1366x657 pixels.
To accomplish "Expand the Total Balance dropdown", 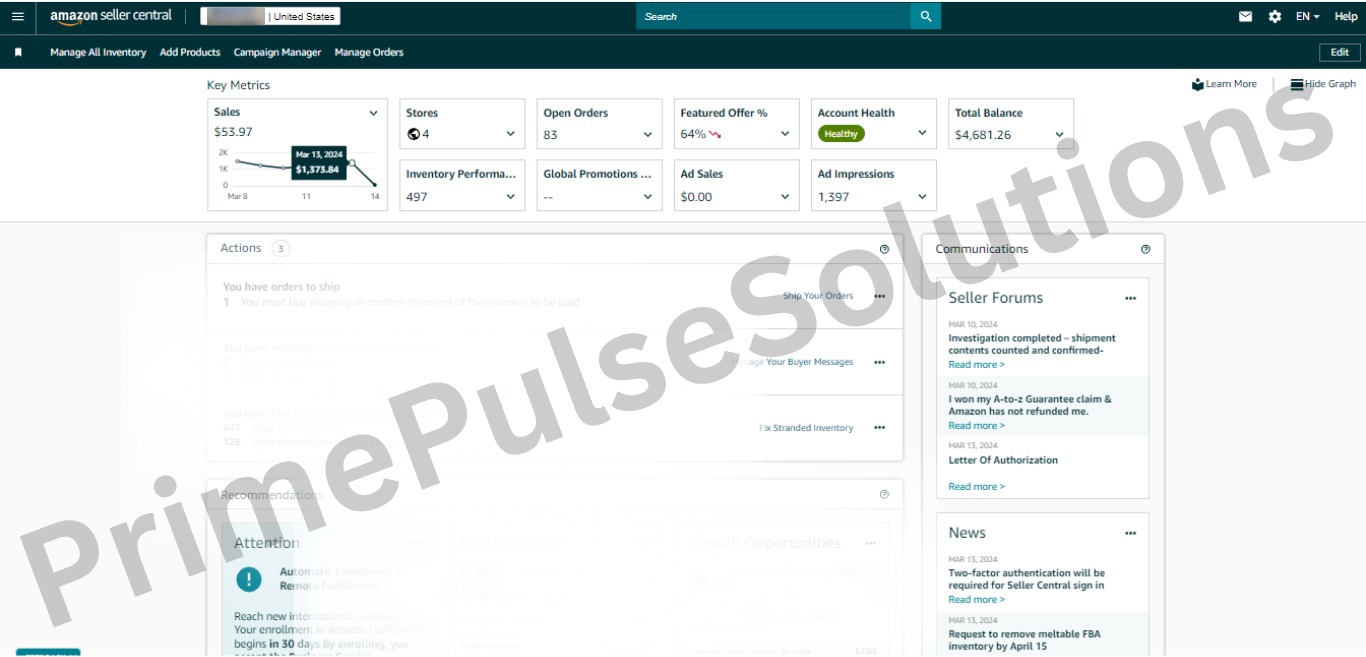I will tap(1059, 134).
